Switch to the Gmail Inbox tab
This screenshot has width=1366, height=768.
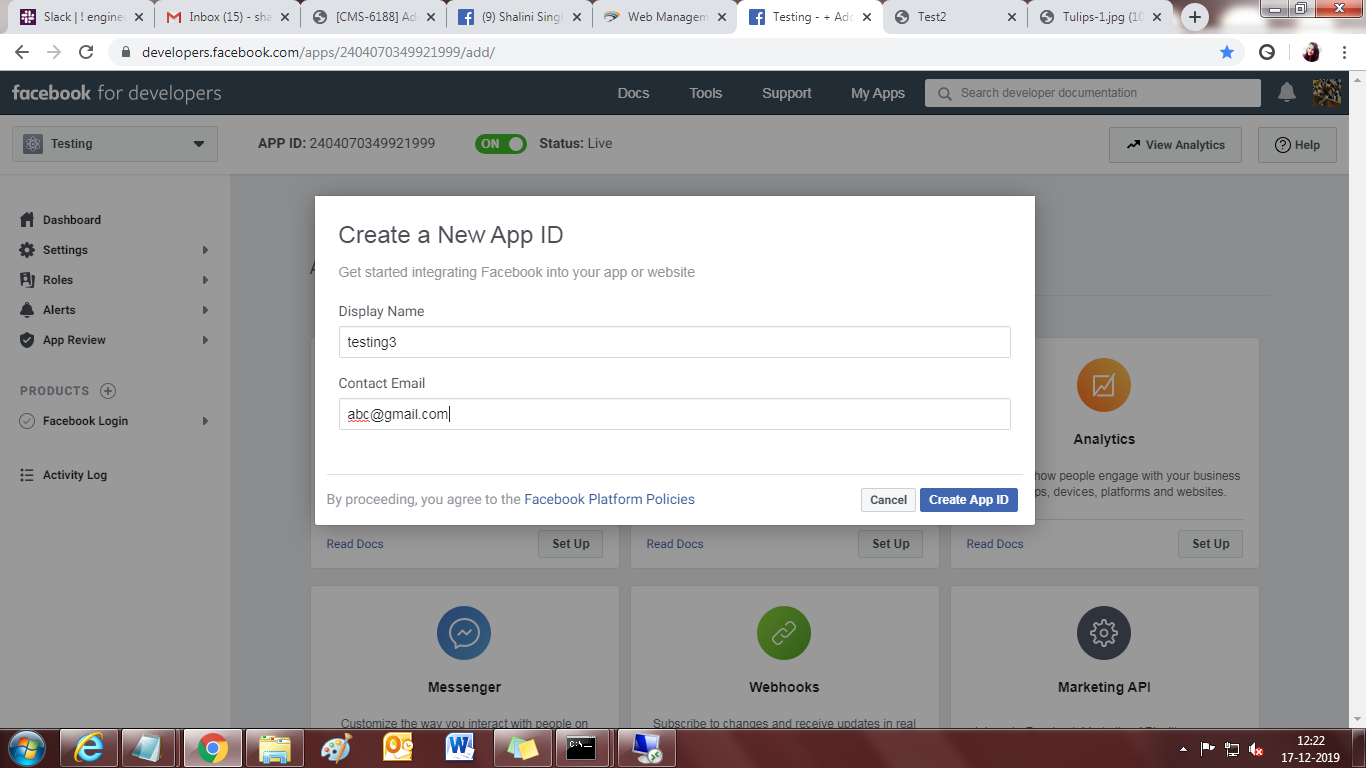(x=229, y=17)
